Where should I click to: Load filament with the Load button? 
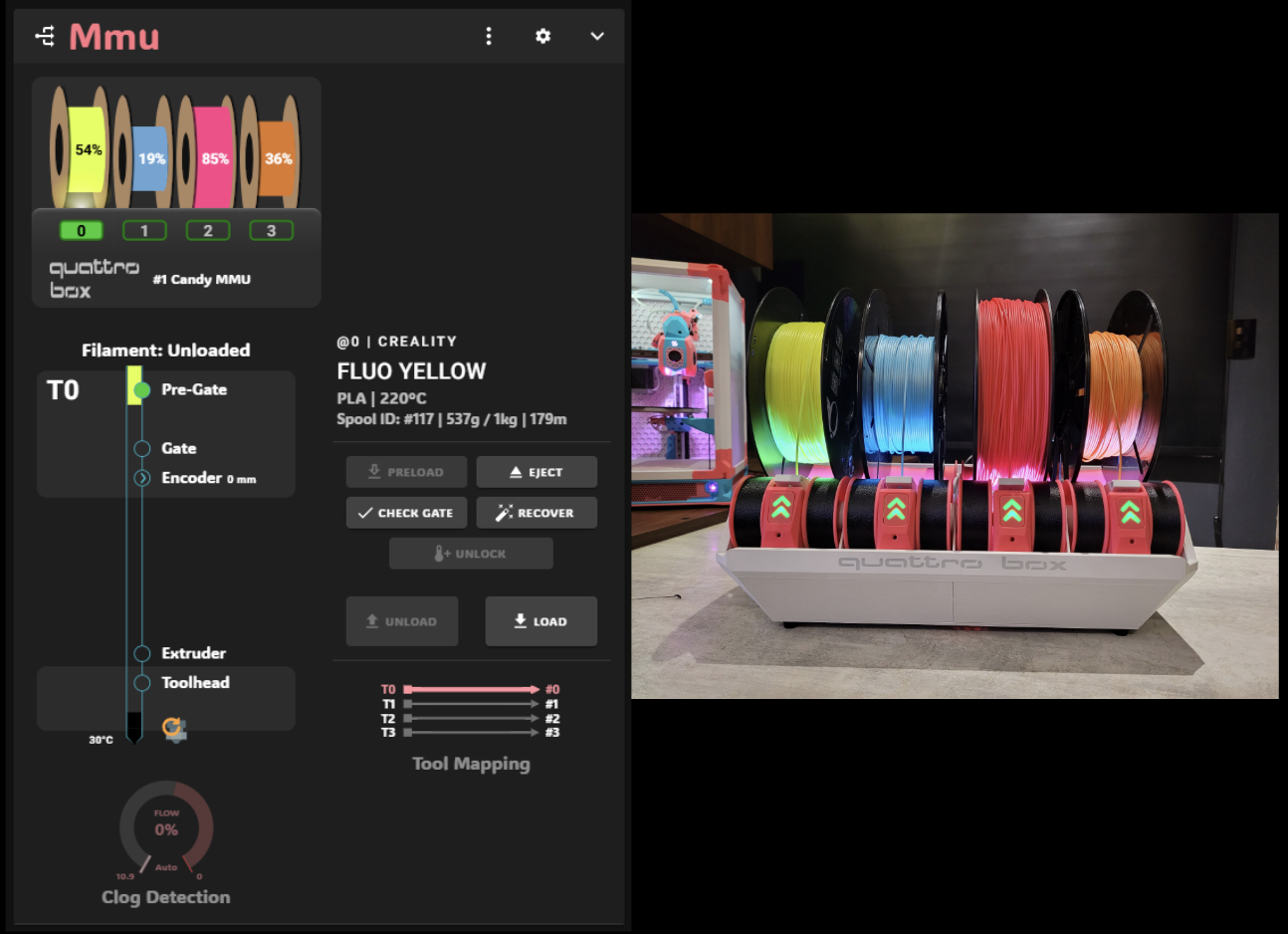[x=541, y=621]
